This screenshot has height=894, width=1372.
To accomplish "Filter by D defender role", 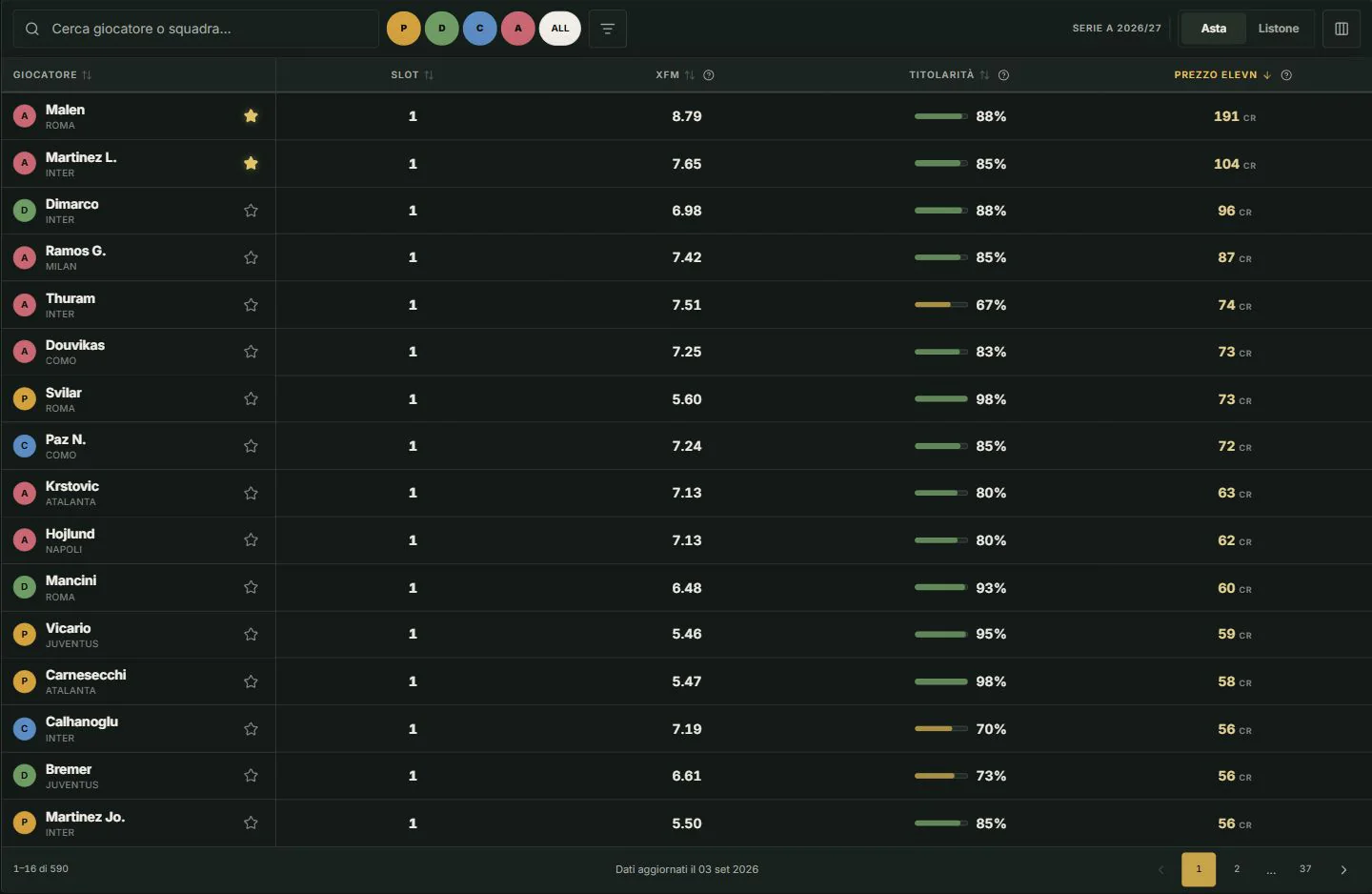I will tap(442, 29).
